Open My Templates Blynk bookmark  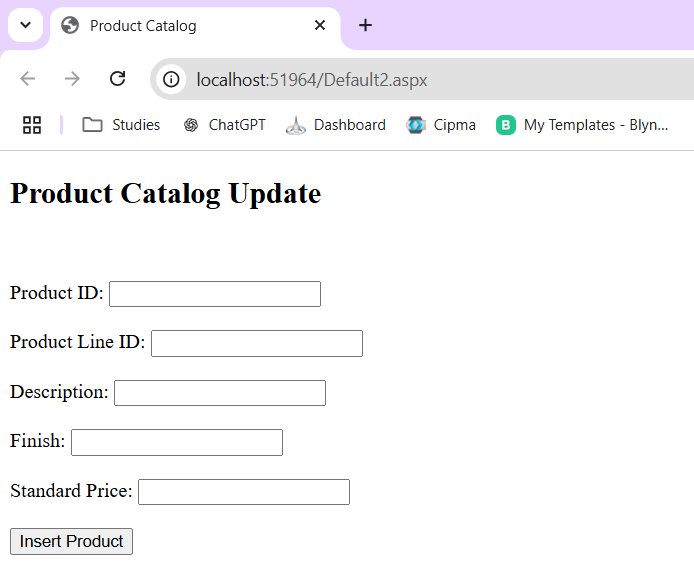[582, 125]
